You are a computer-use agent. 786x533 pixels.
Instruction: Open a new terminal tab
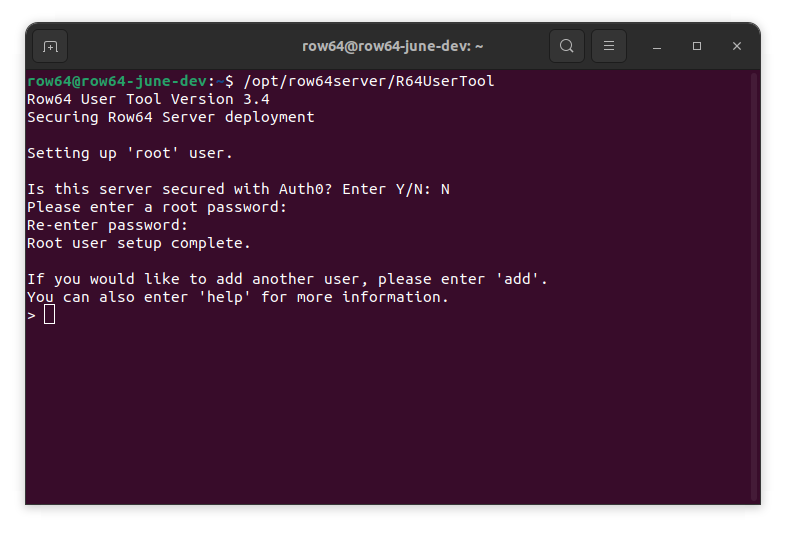click(50, 46)
